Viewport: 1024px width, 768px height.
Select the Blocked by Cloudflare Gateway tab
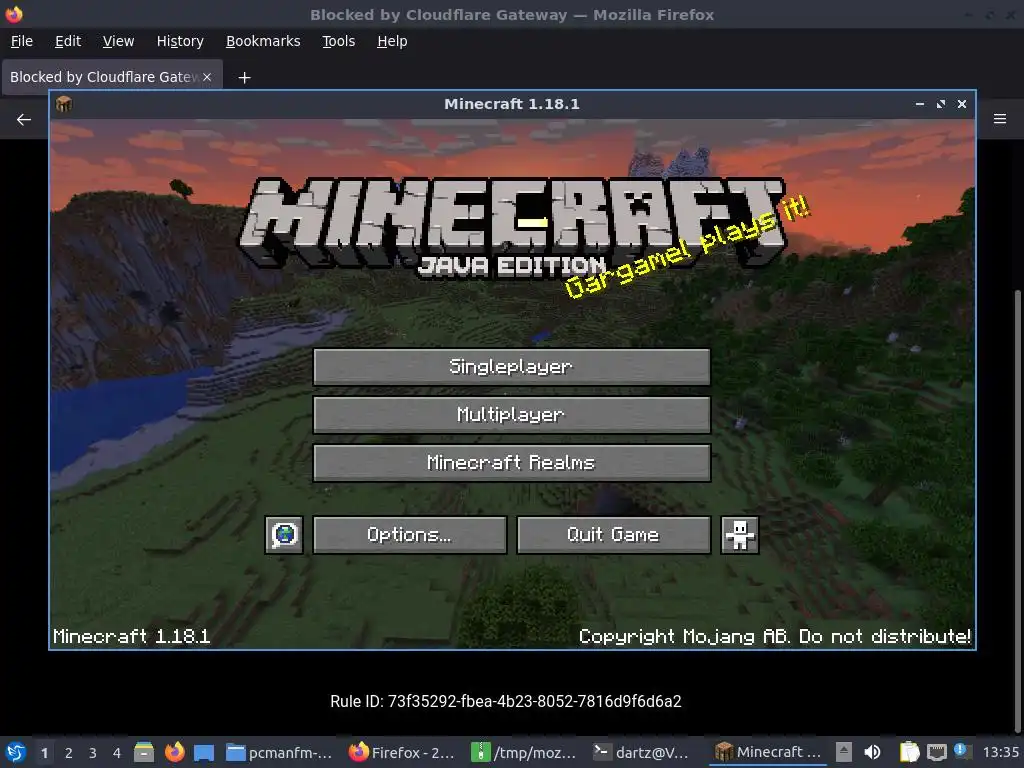pyautogui.click(x=104, y=77)
